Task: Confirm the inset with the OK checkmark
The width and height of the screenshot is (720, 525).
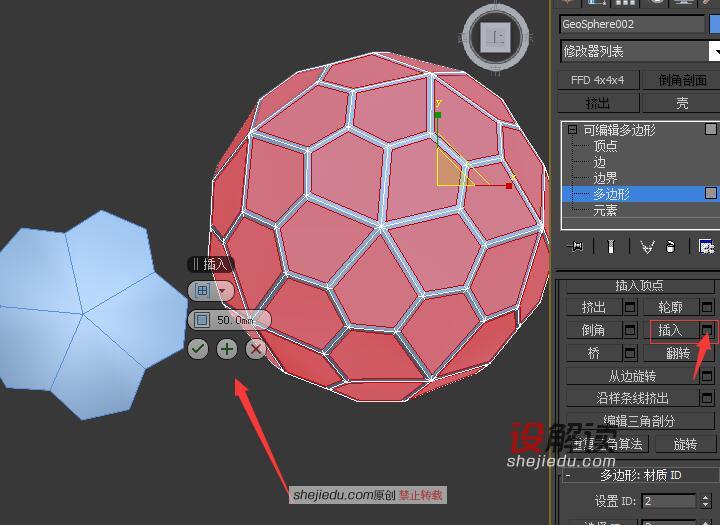Action: click(x=197, y=349)
